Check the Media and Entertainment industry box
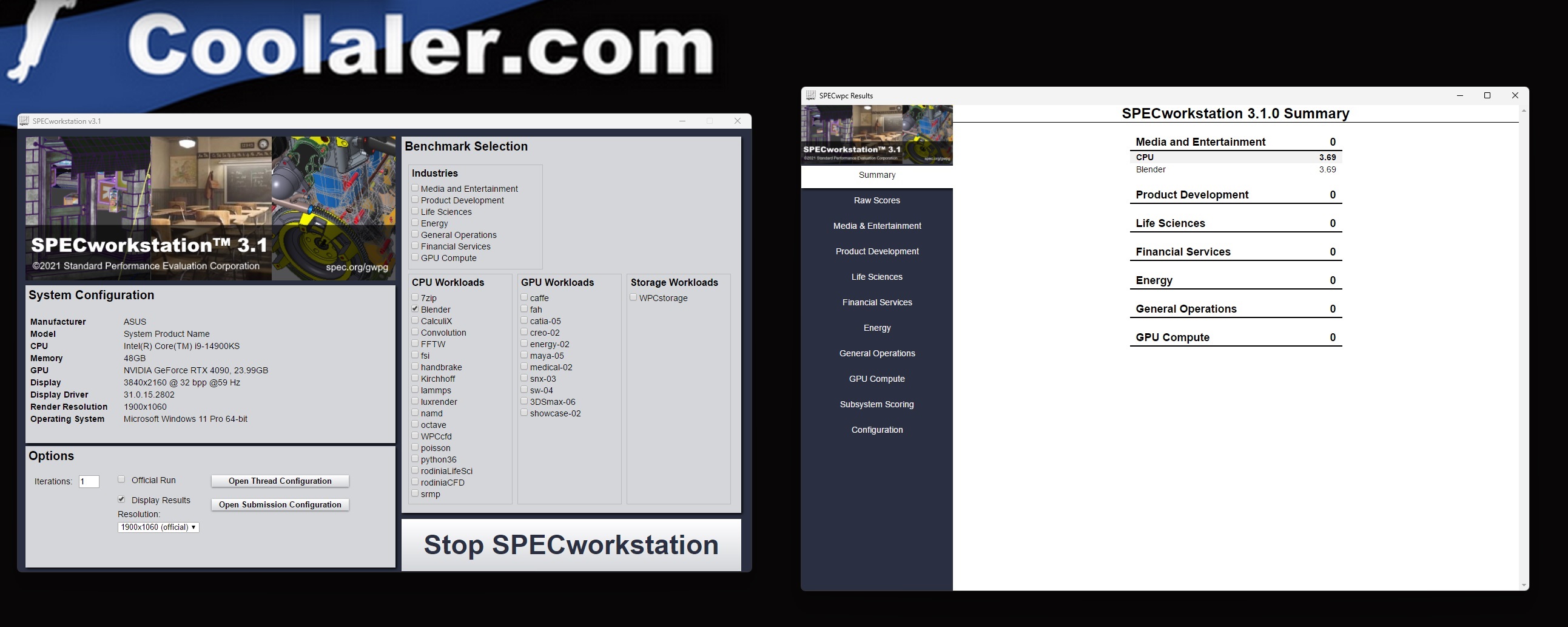 pyautogui.click(x=415, y=188)
